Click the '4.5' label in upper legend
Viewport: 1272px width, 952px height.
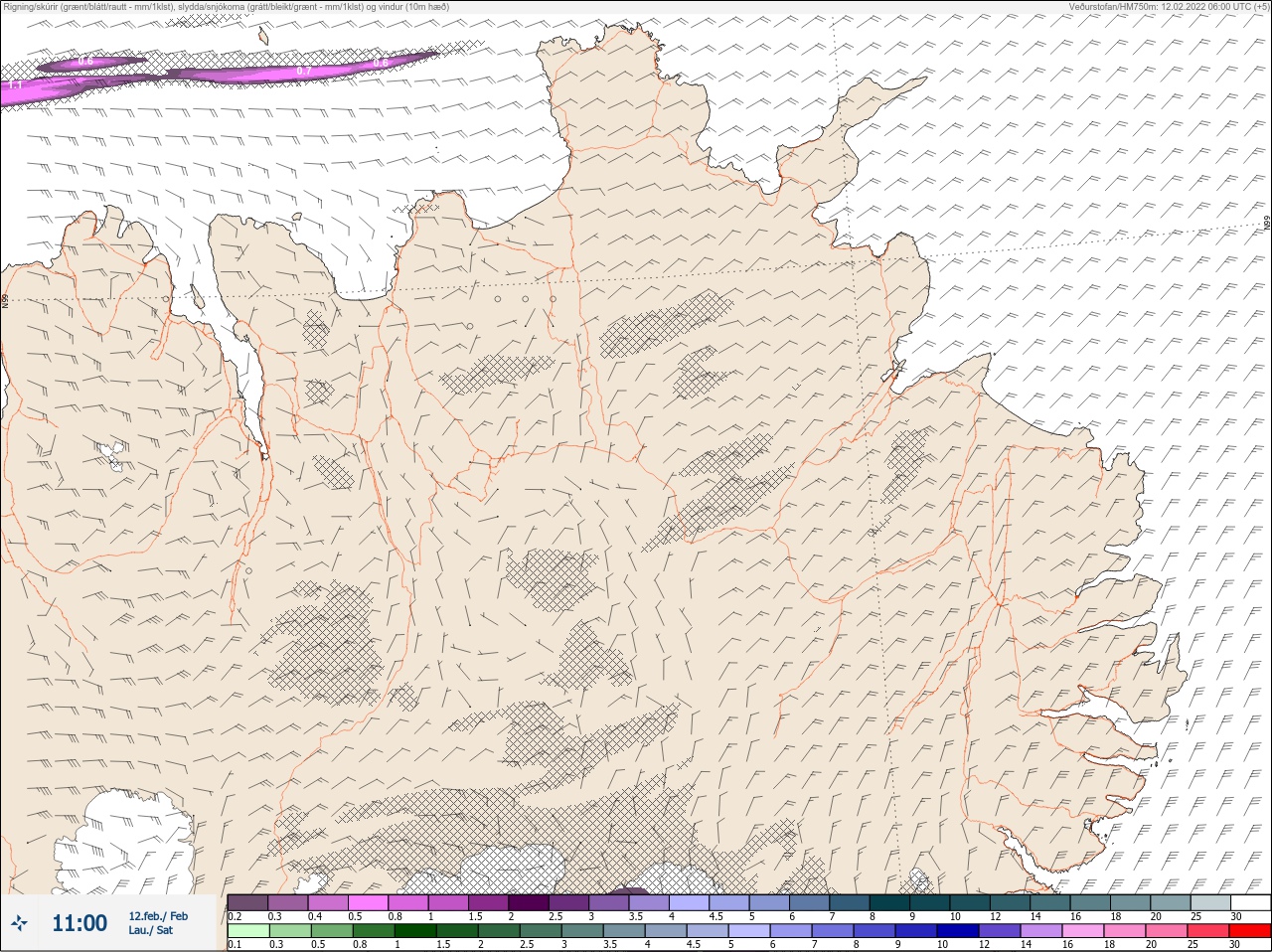point(716,916)
